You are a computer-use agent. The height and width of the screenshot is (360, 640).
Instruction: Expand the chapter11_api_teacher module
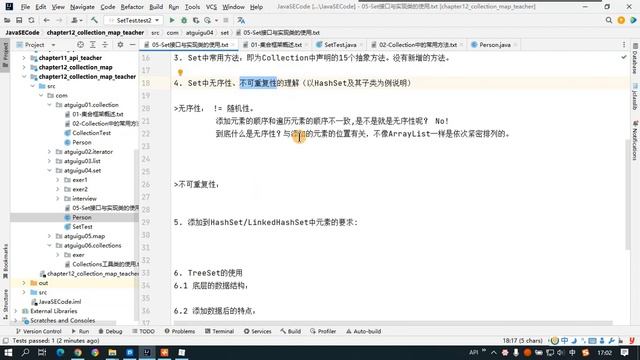pyautogui.click(x=24, y=58)
